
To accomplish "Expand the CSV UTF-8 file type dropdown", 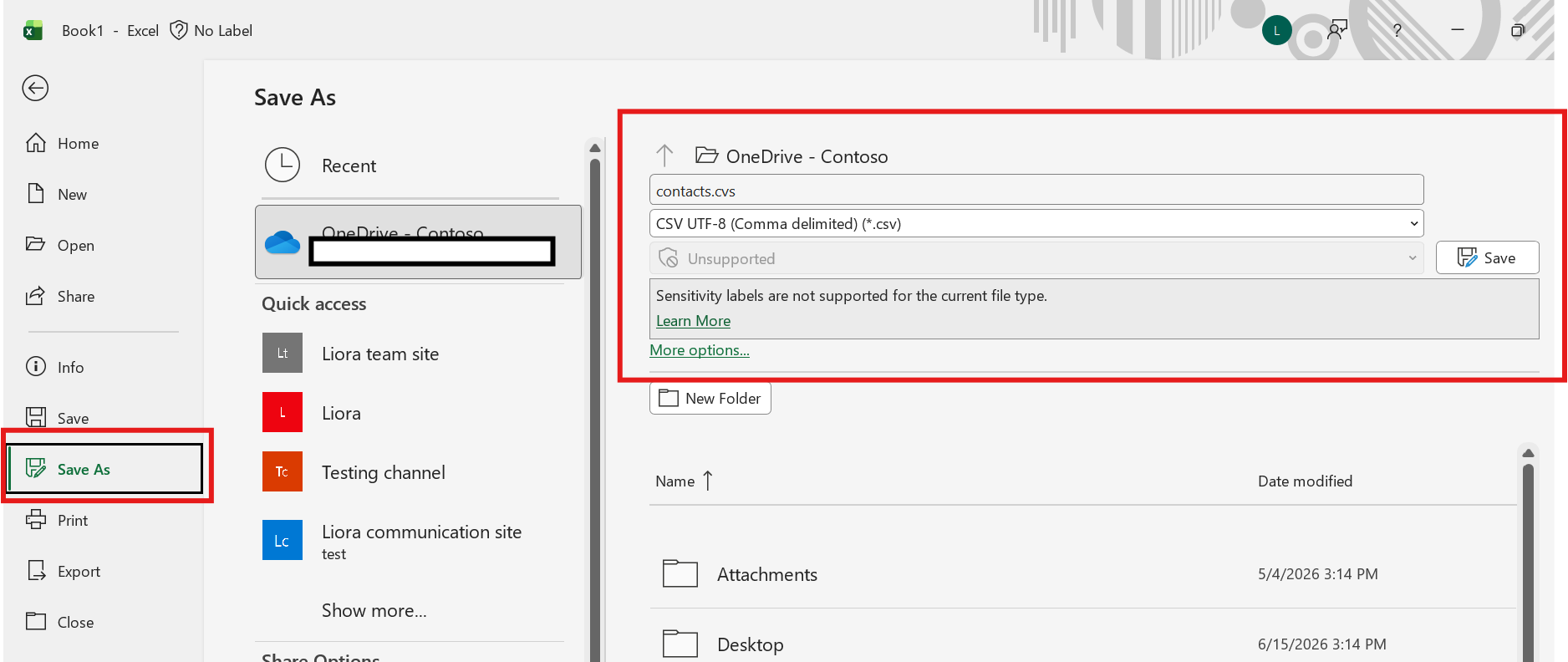I will point(1036,223).
